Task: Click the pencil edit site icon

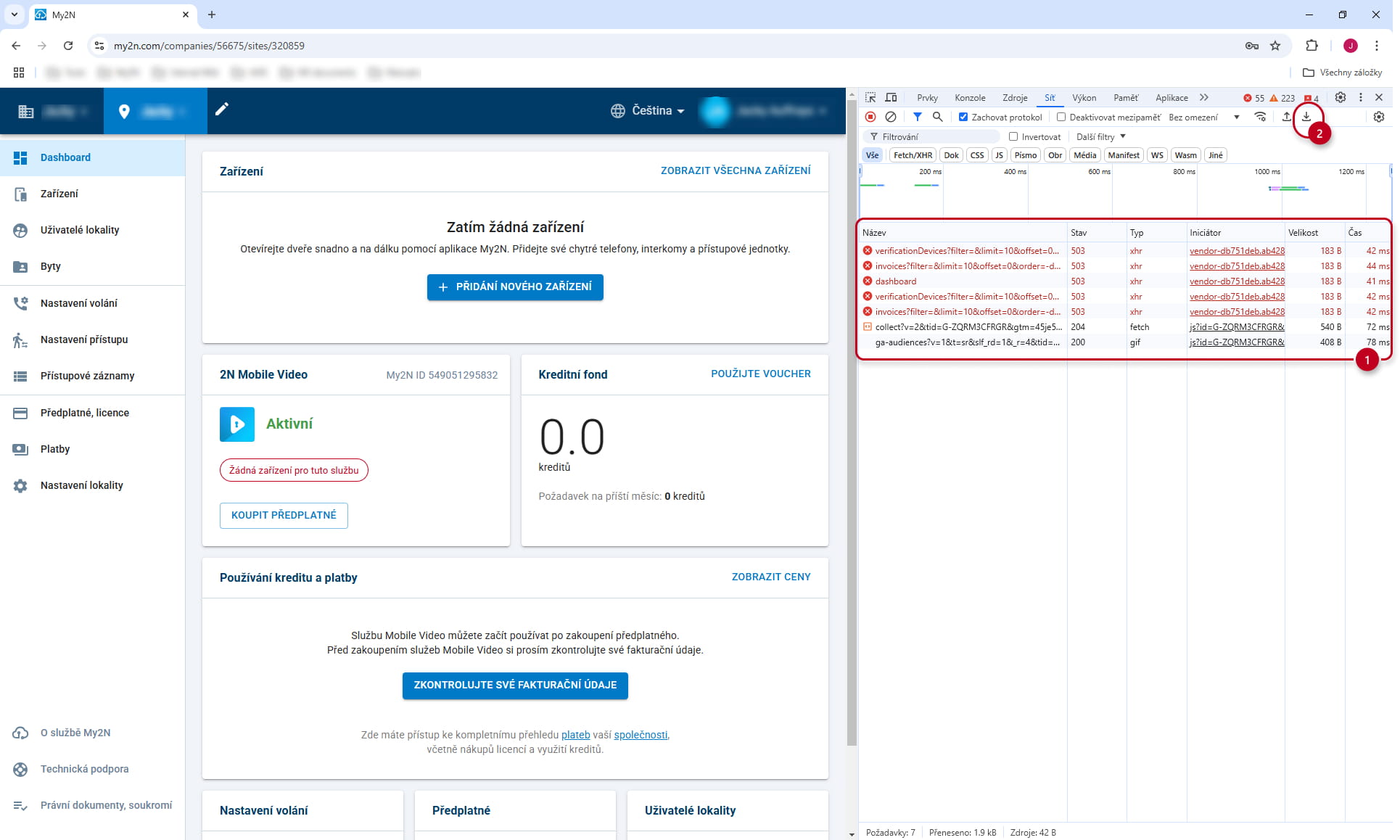Action: click(x=222, y=109)
